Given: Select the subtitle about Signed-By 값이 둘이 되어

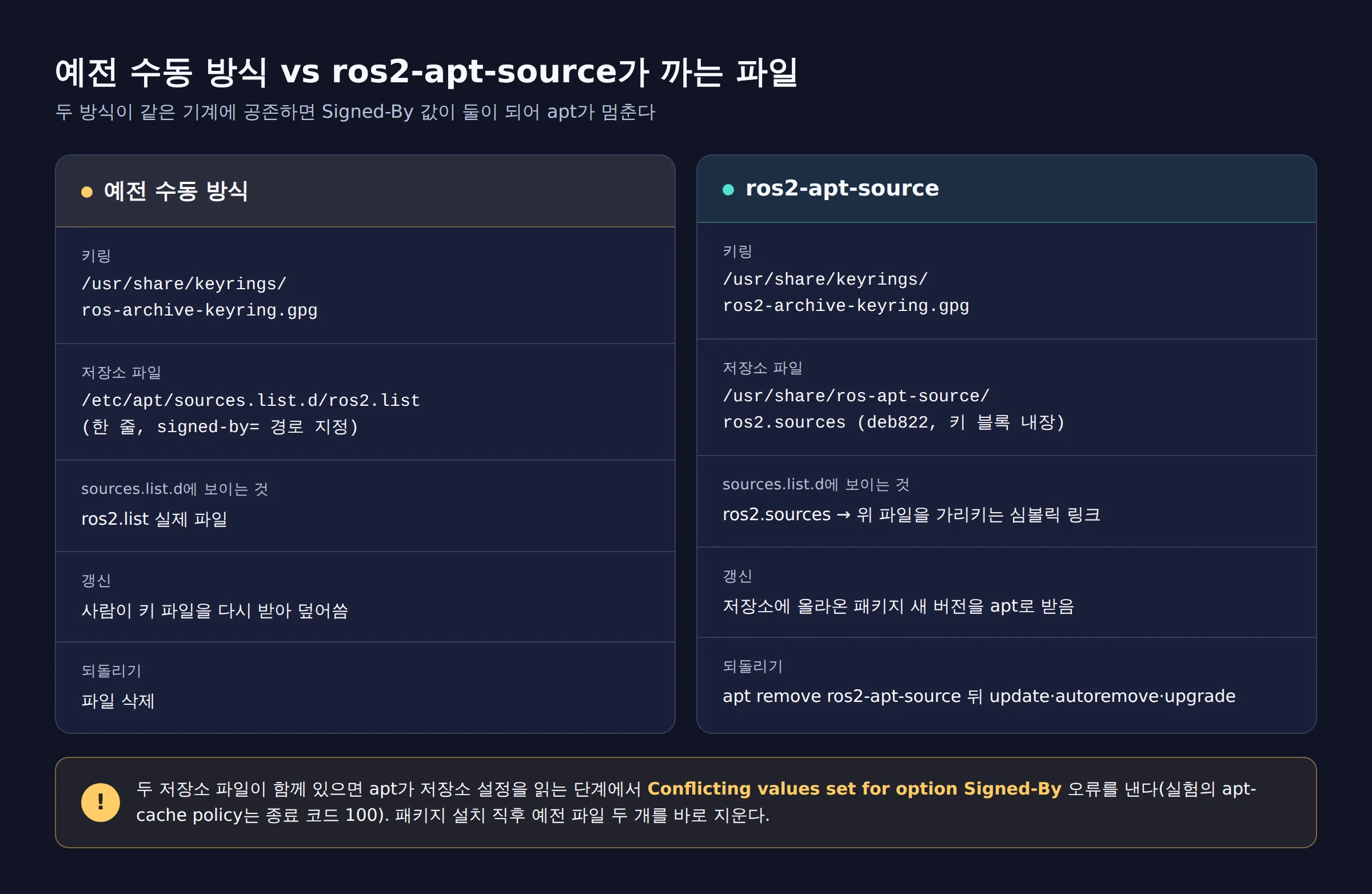Looking at the screenshot, I should point(355,112).
